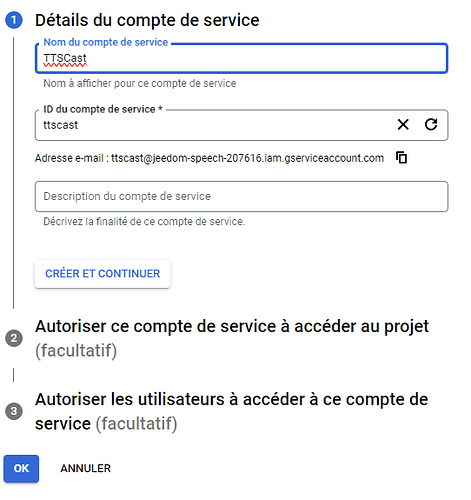The height and width of the screenshot is (500, 471).
Task: Select the step 1 numbered circle
Action: click(x=14, y=20)
